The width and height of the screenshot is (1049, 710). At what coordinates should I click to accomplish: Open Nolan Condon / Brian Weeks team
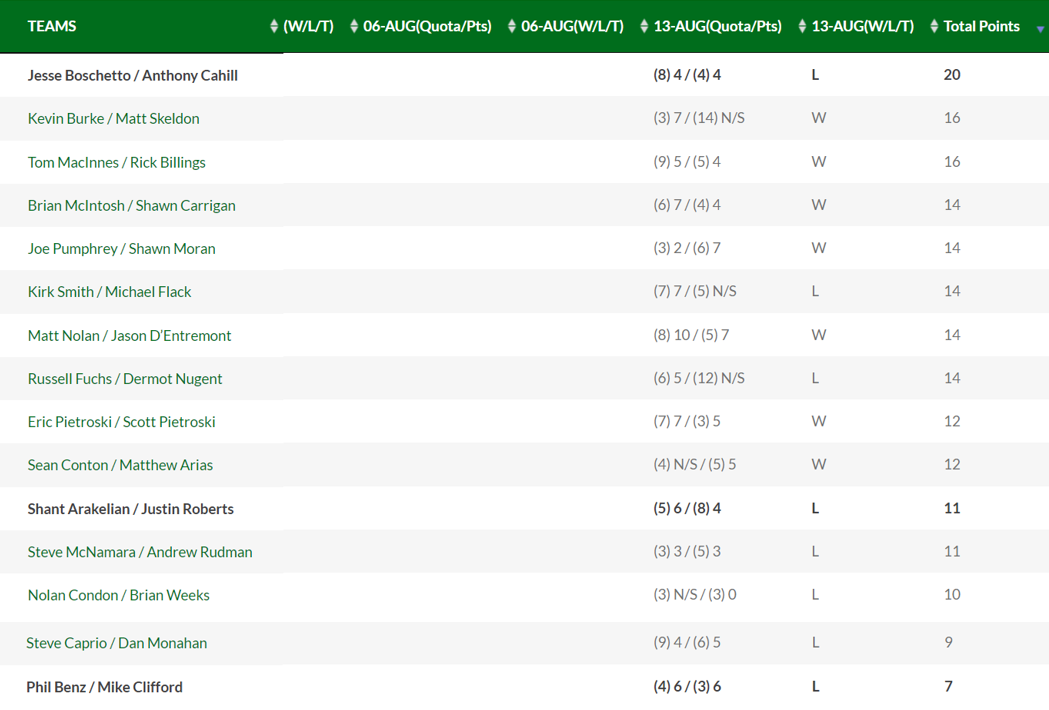(x=118, y=594)
